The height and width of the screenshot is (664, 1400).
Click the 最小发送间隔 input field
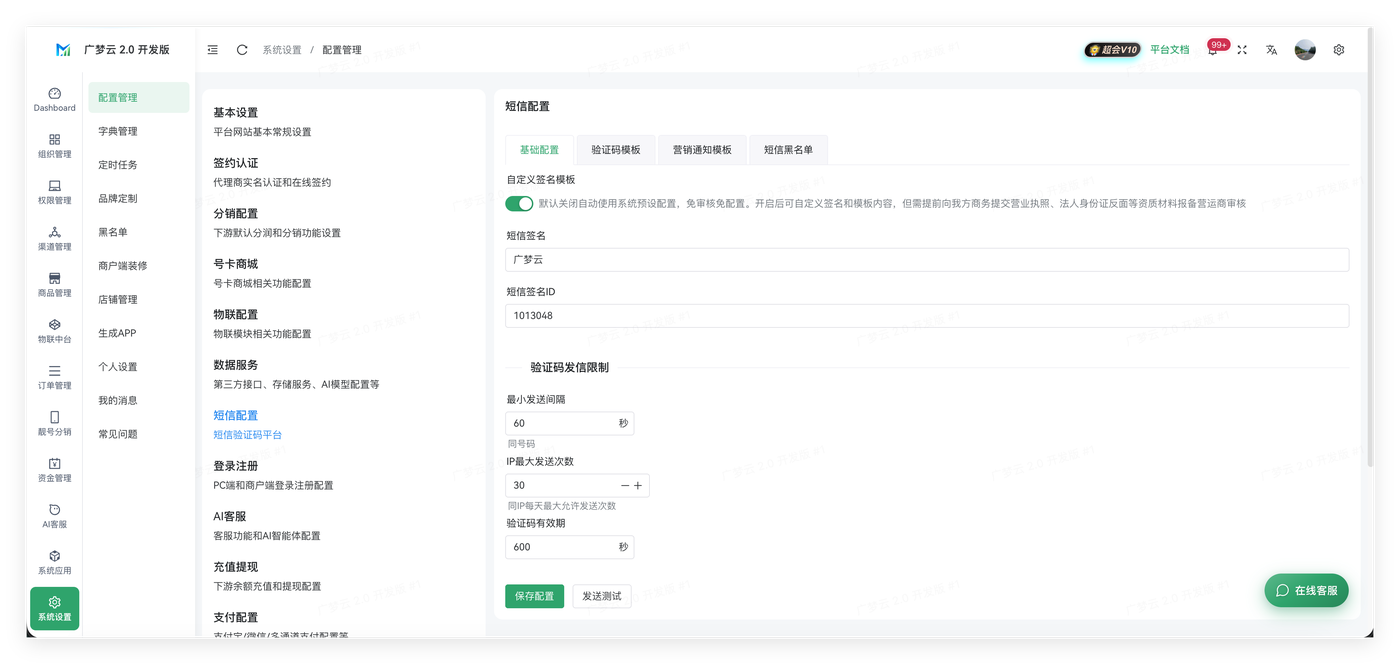point(569,423)
